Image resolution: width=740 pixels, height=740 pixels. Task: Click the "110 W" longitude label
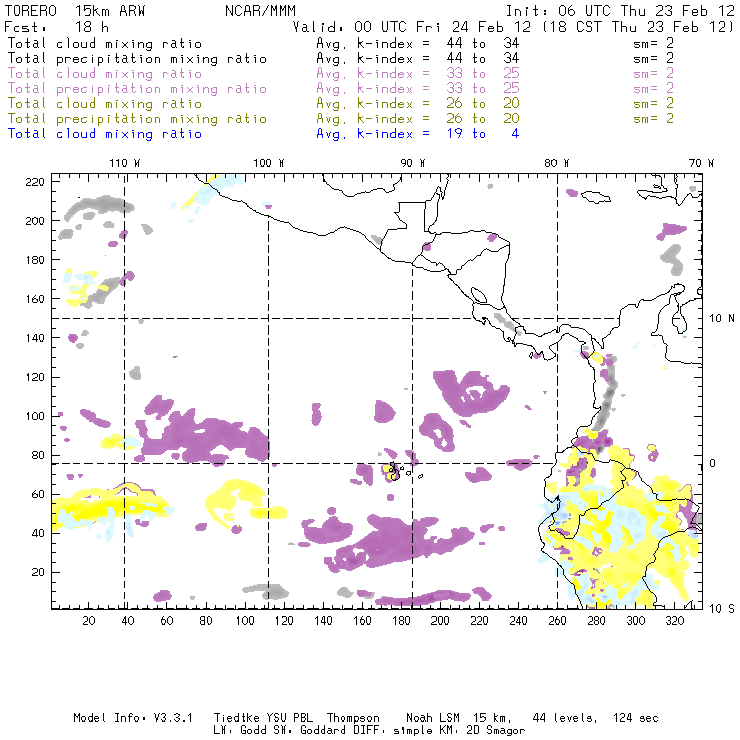[x=125, y=163]
